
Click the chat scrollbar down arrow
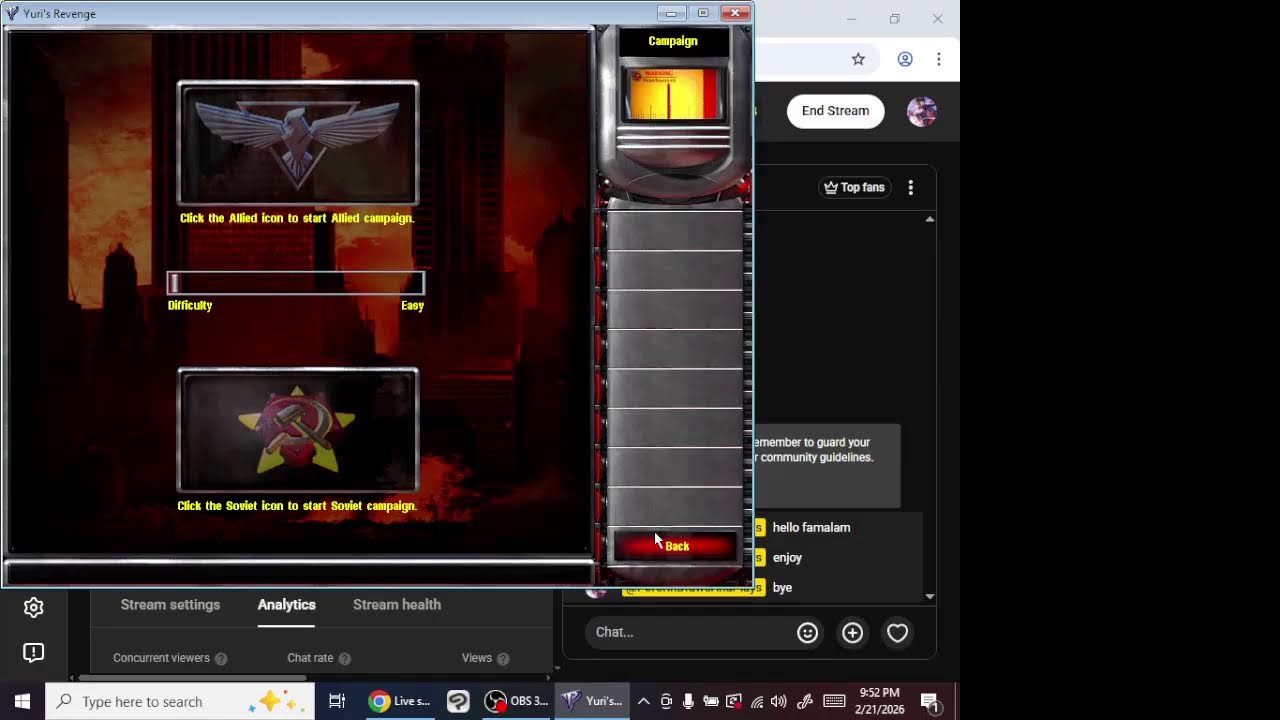930,596
